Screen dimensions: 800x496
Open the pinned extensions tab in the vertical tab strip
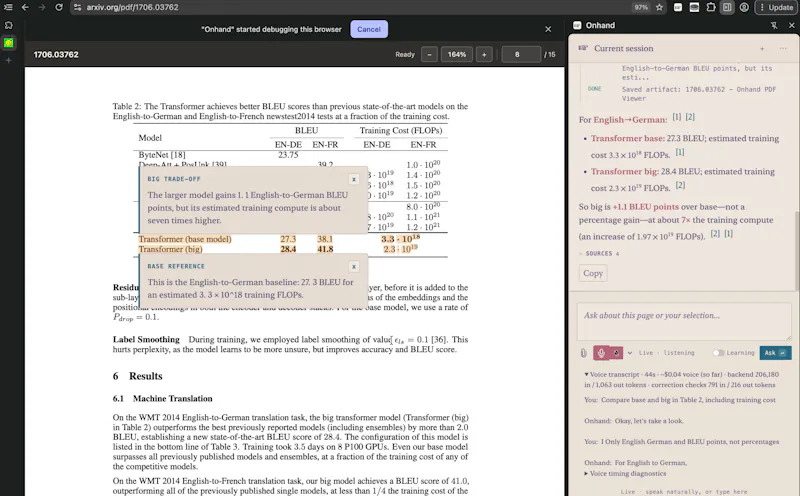point(8,25)
